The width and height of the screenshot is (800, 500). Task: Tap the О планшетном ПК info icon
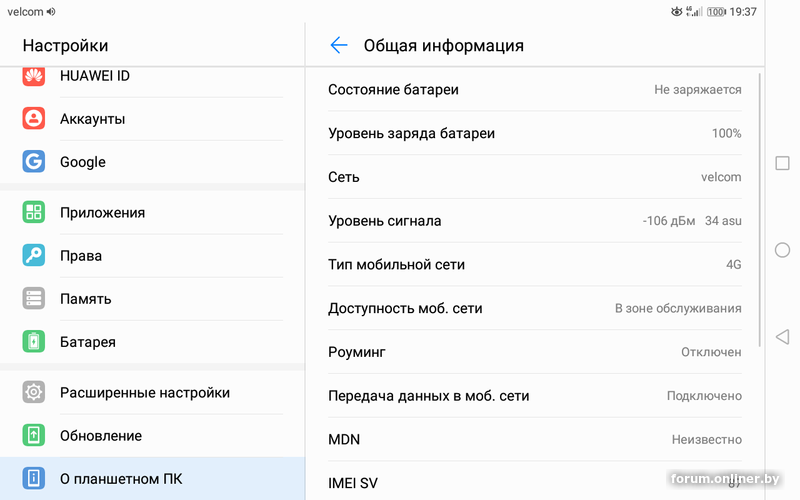click(x=34, y=478)
